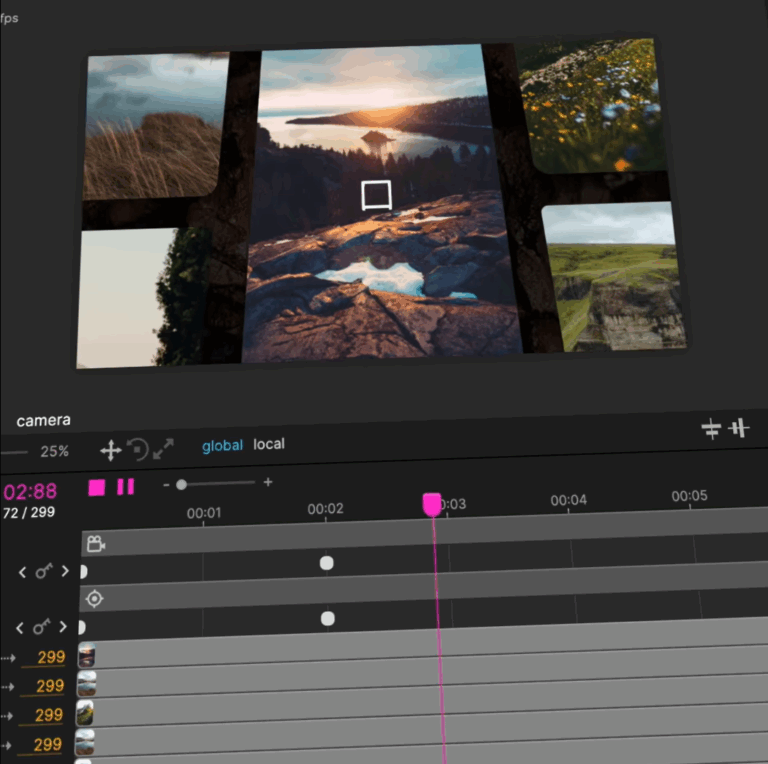Add keyframe on target track

pos(41,626)
